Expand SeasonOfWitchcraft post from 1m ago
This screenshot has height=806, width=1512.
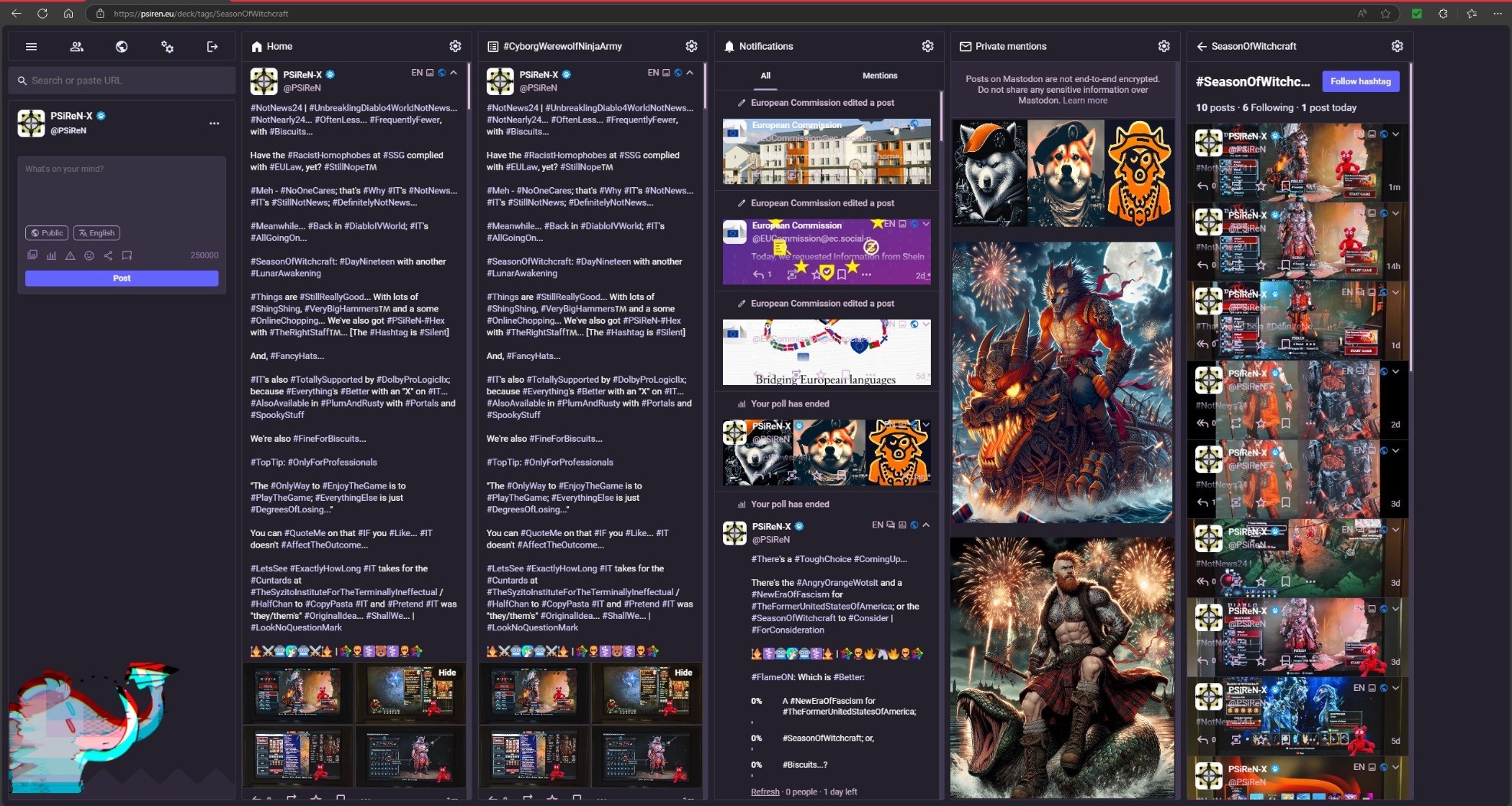click(1396, 134)
